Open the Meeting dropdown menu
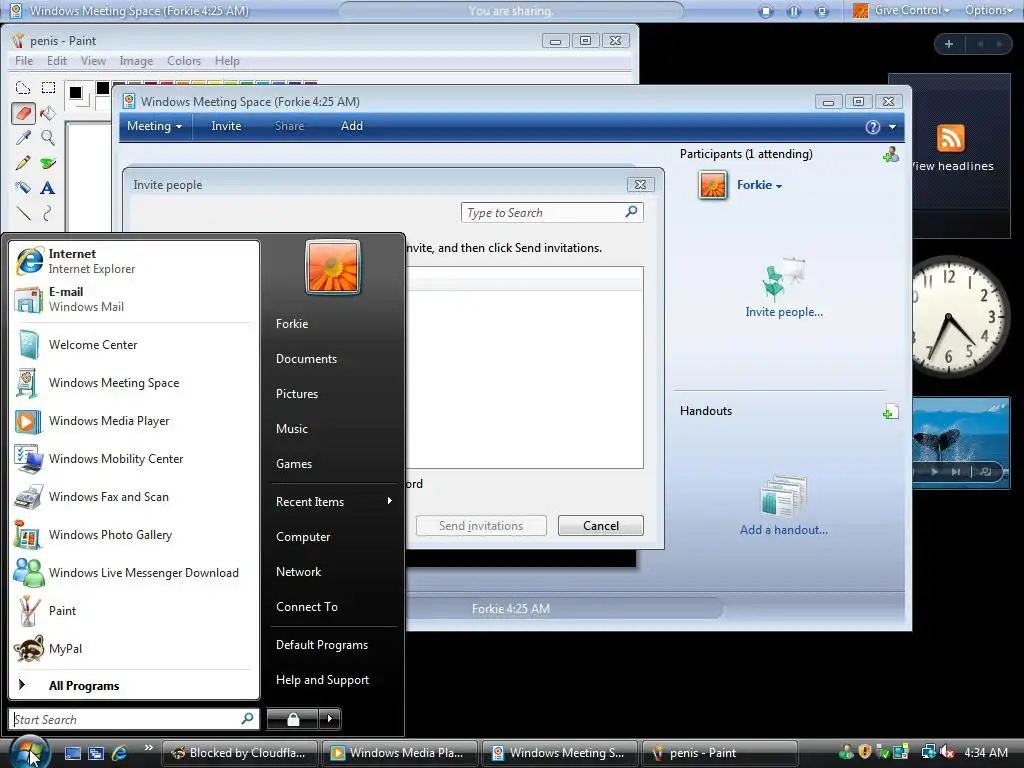The width and height of the screenshot is (1024, 768). tap(155, 126)
